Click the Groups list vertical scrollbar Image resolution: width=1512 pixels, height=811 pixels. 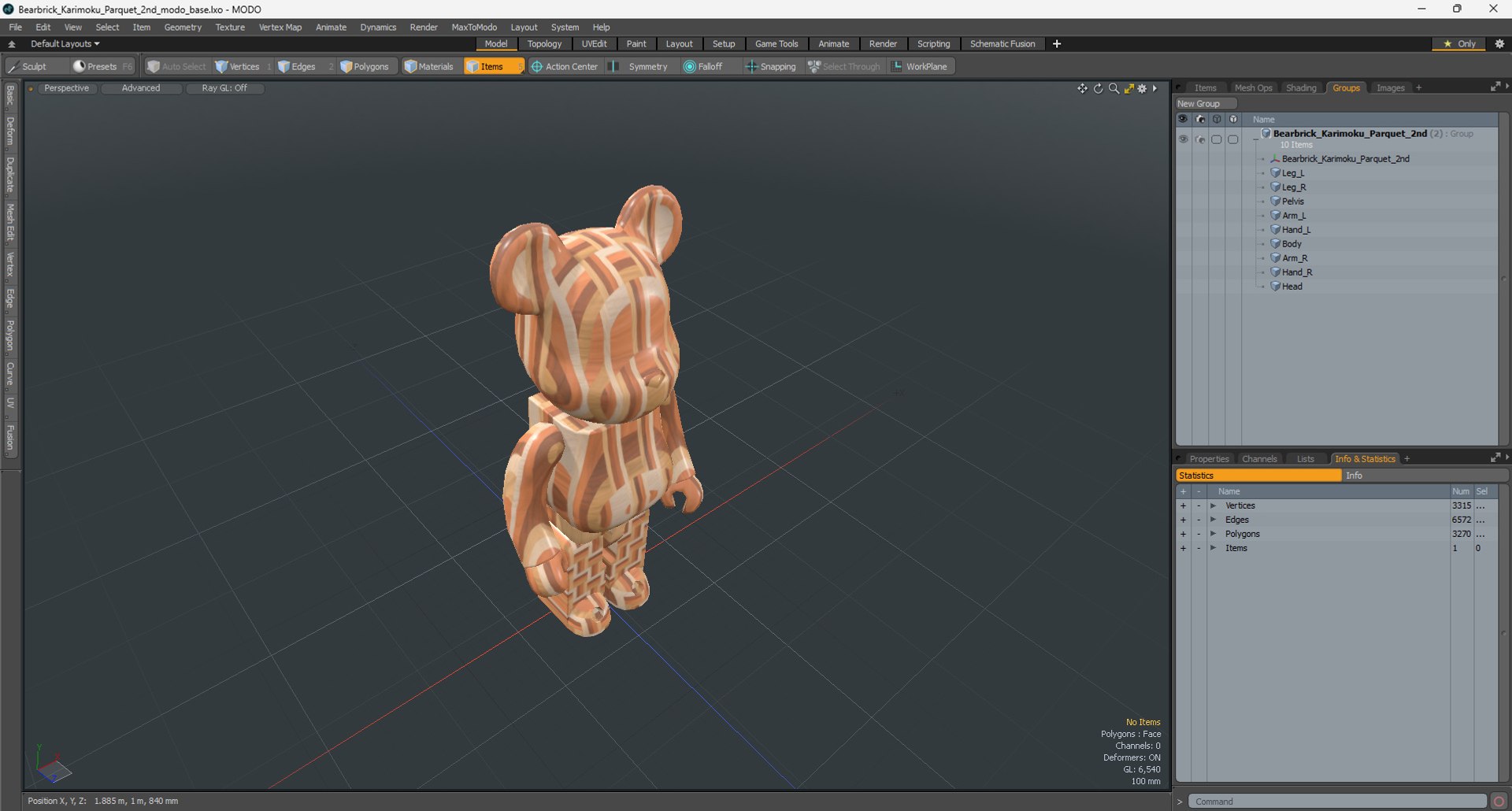click(x=1503, y=279)
